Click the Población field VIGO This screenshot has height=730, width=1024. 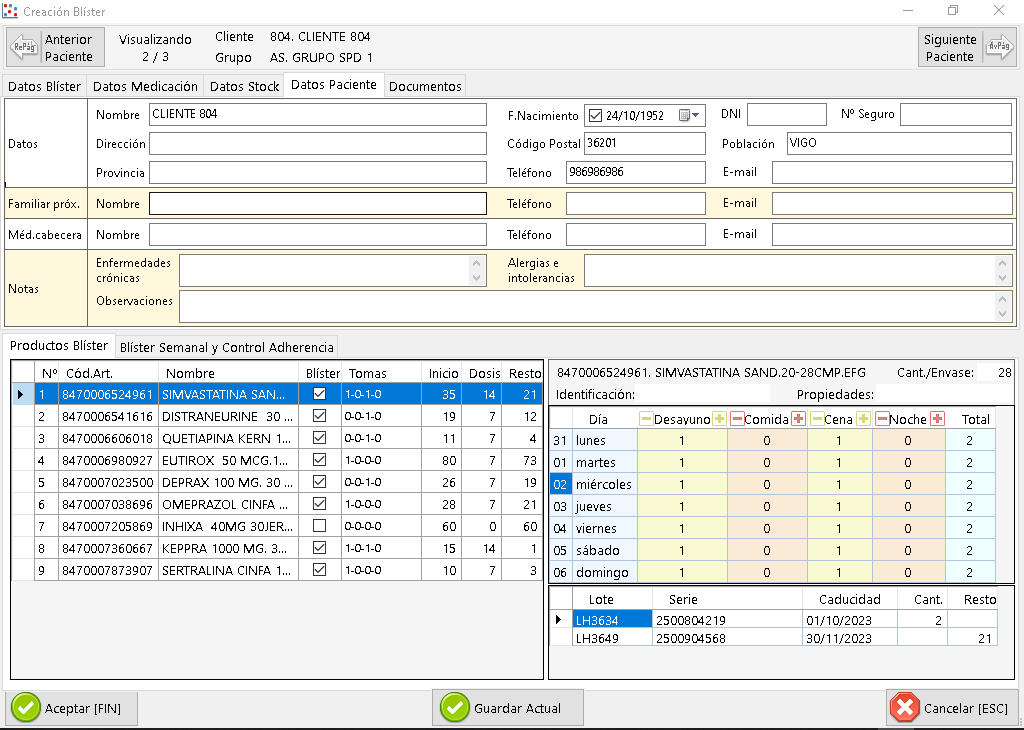898,144
